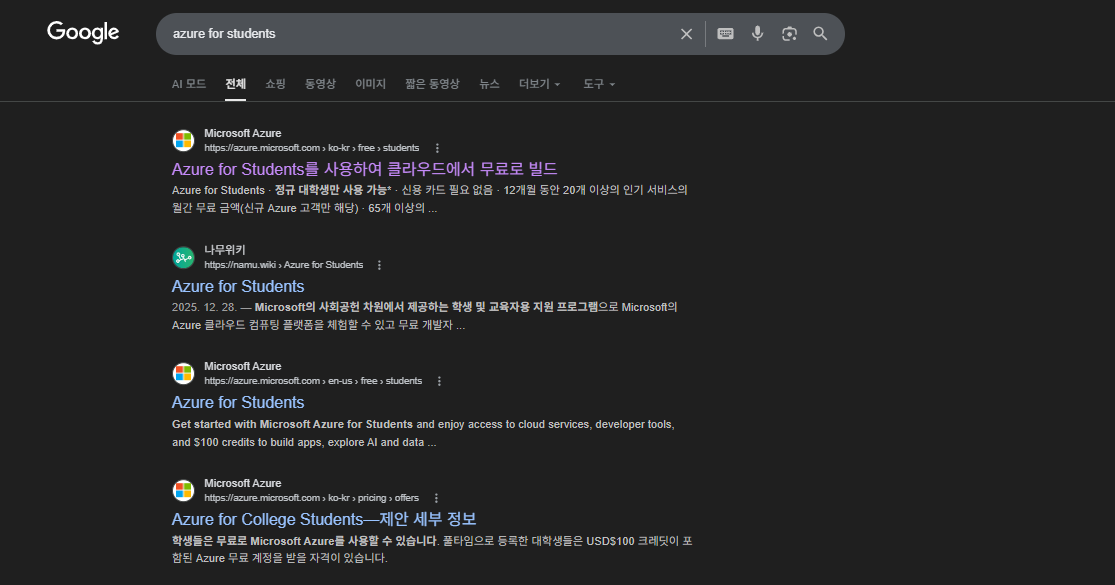This screenshot has width=1115, height=585.
Task: Click Microsoft favicon of en-us students result
Action: click(x=183, y=374)
